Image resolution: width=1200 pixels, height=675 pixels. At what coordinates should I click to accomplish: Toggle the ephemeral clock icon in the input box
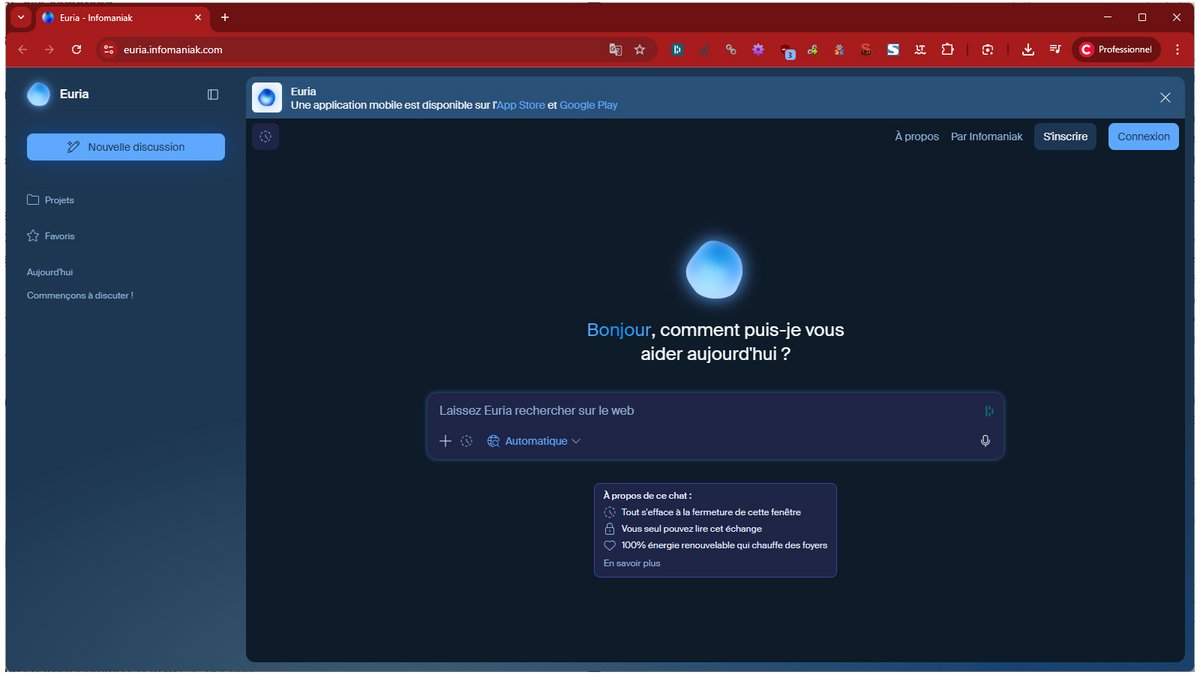coord(466,441)
